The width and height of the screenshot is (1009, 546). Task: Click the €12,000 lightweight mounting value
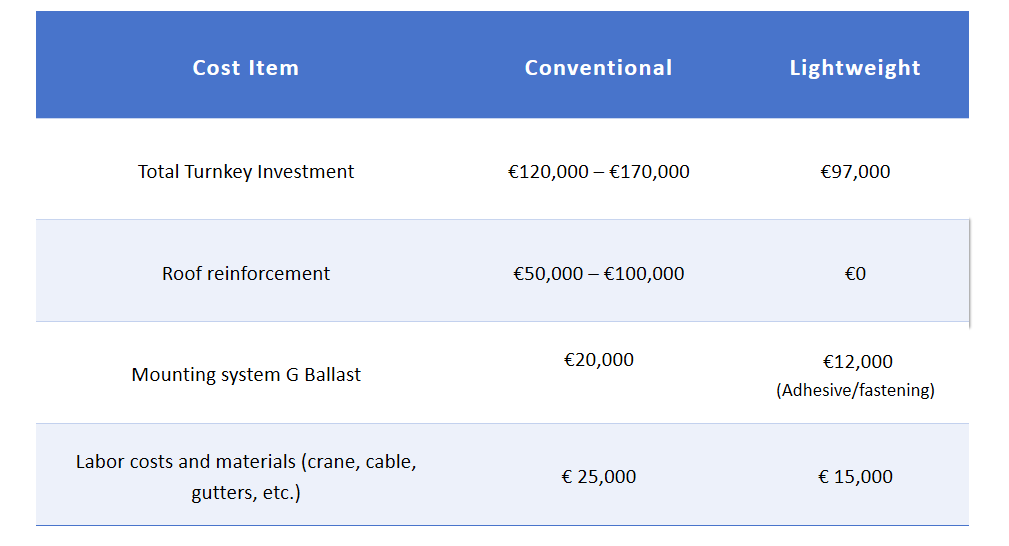click(x=857, y=361)
